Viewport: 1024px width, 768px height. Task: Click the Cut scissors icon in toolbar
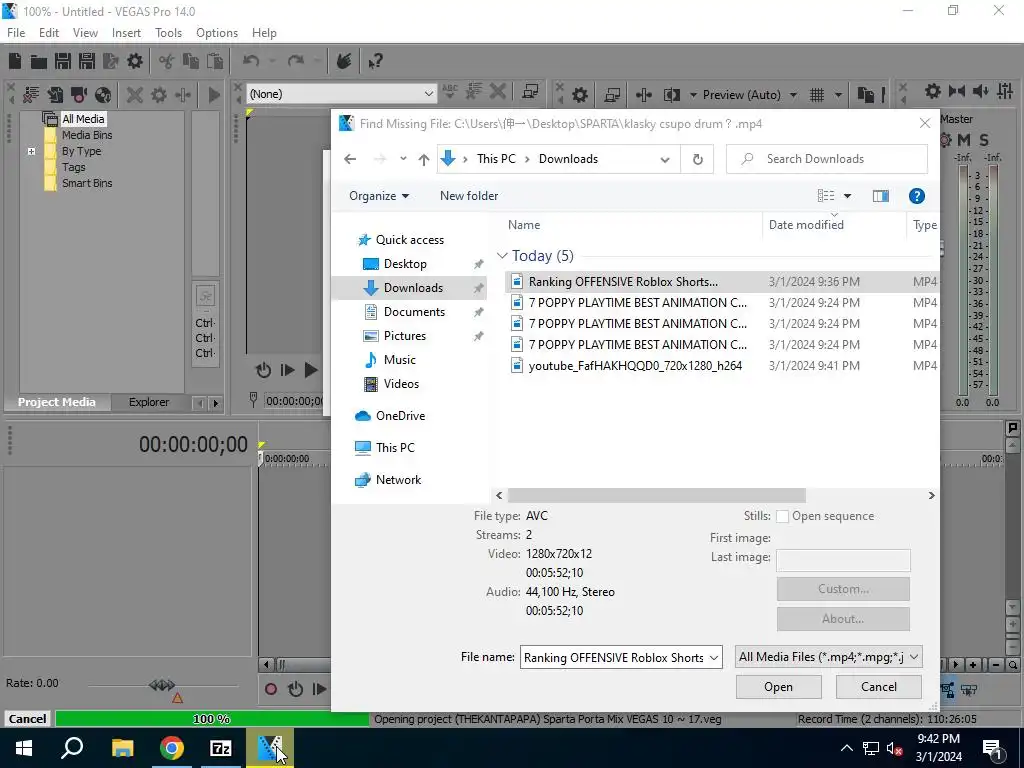[166, 61]
